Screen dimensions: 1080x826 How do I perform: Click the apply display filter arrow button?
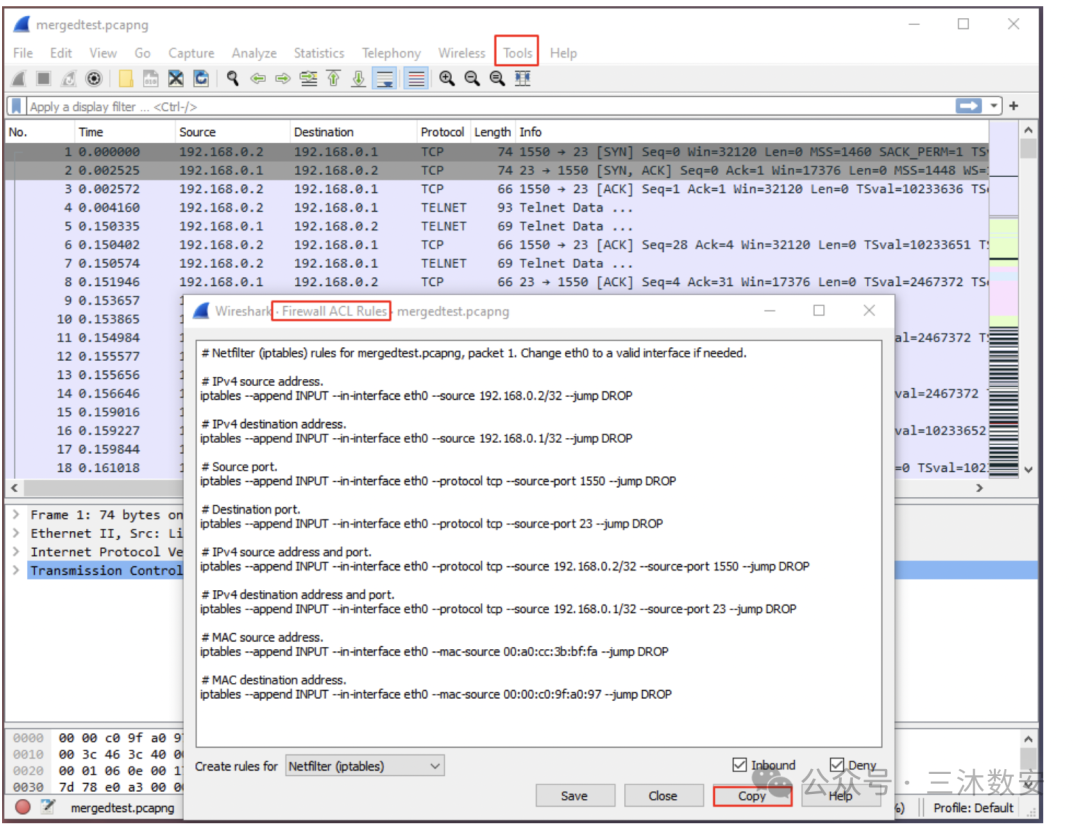click(x=968, y=106)
